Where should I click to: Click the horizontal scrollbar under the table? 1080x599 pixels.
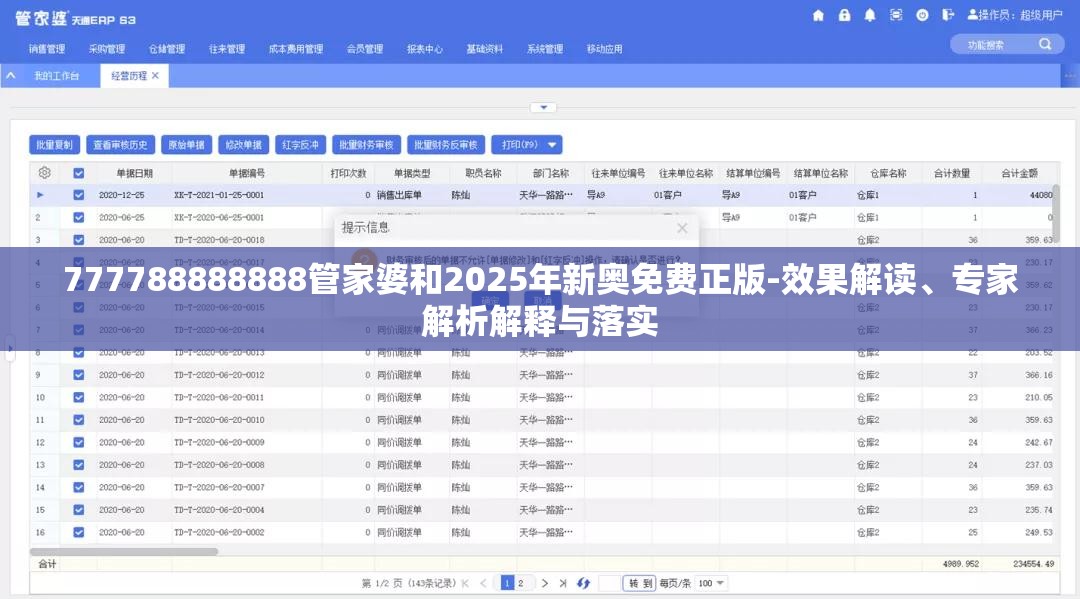click(124, 551)
